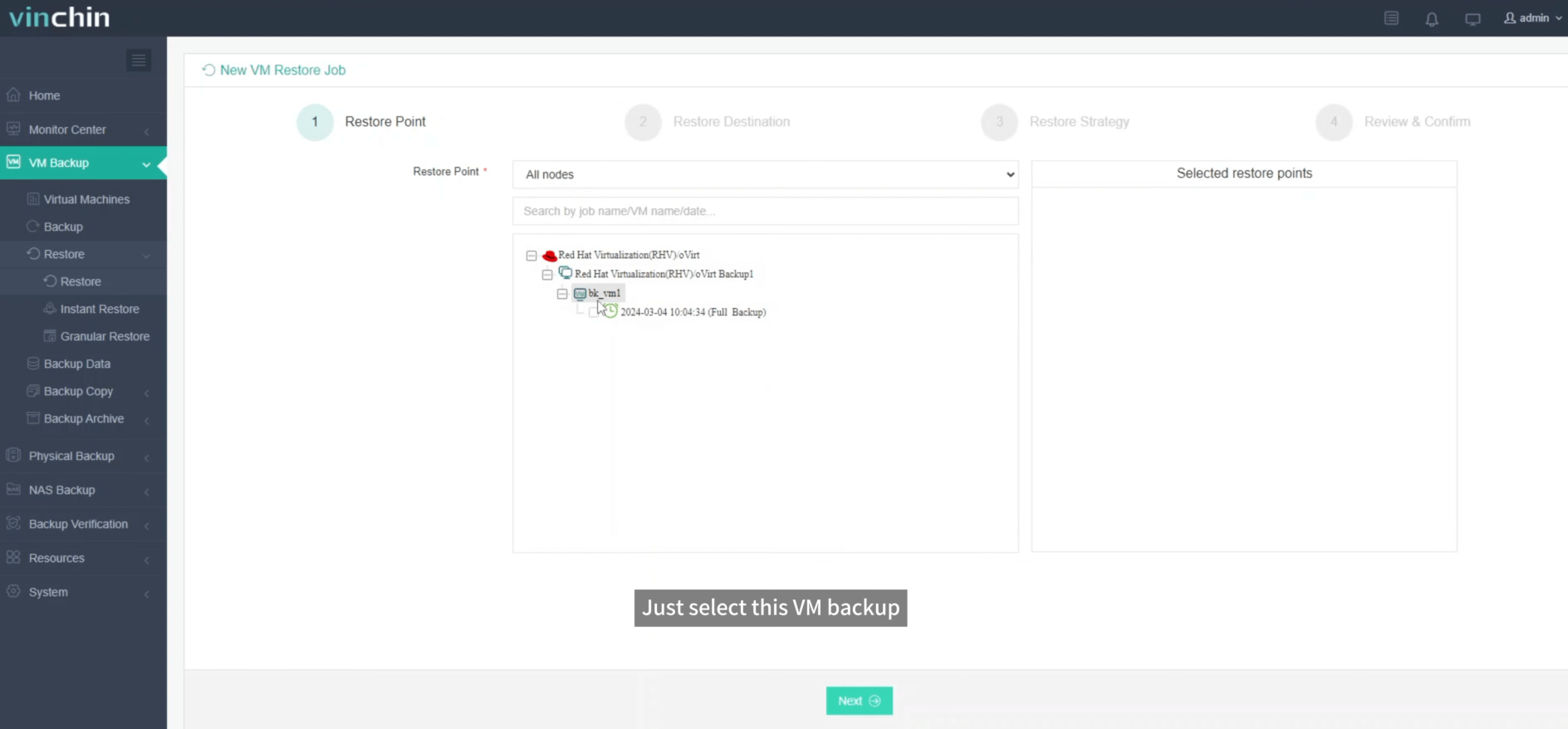Collapse the bk_vm1 tree node
This screenshot has width=1568, height=729.
coord(562,294)
